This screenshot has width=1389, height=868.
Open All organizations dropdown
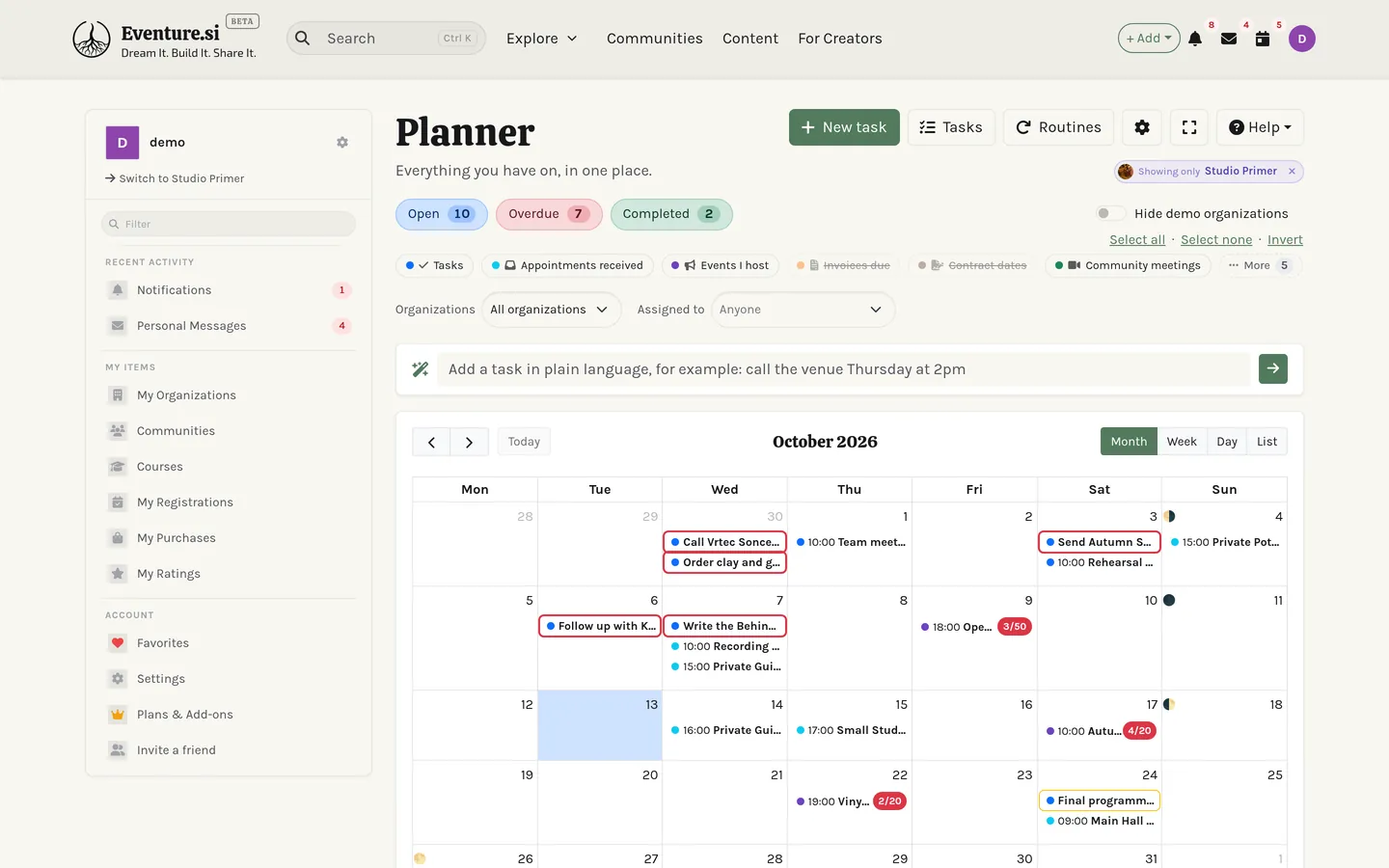coord(551,310)
